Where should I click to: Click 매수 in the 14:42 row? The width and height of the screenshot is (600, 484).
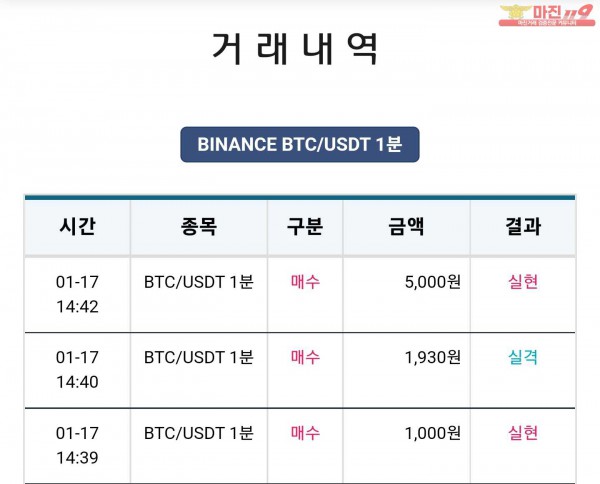tap(305, 282)
